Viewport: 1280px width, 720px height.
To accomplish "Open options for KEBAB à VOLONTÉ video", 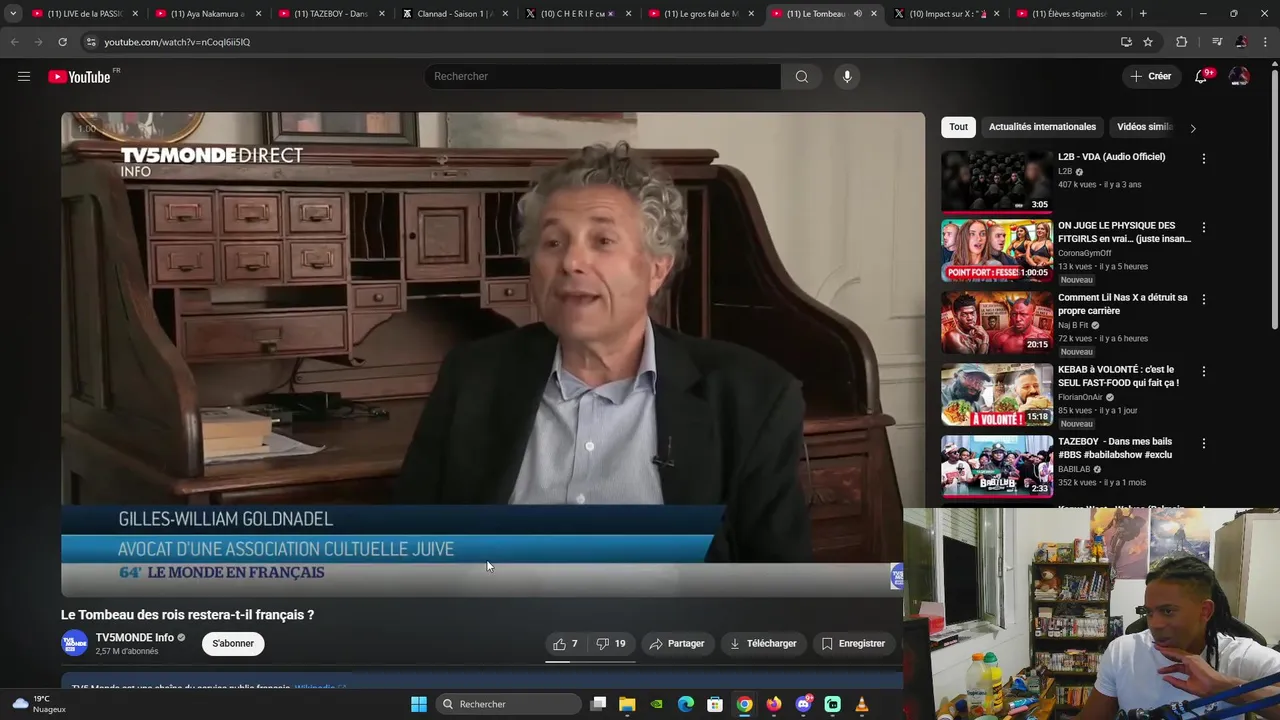I will 1203,372.
